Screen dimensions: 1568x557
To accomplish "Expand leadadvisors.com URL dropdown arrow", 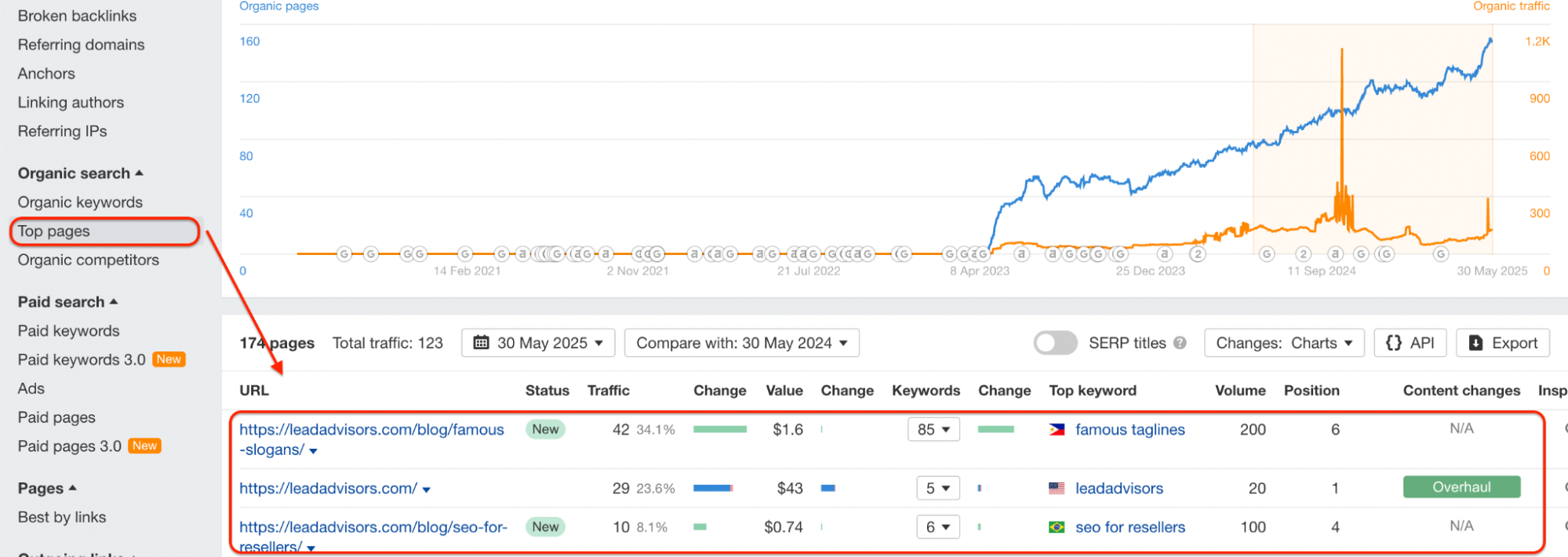I will click(x=427, y=490).
